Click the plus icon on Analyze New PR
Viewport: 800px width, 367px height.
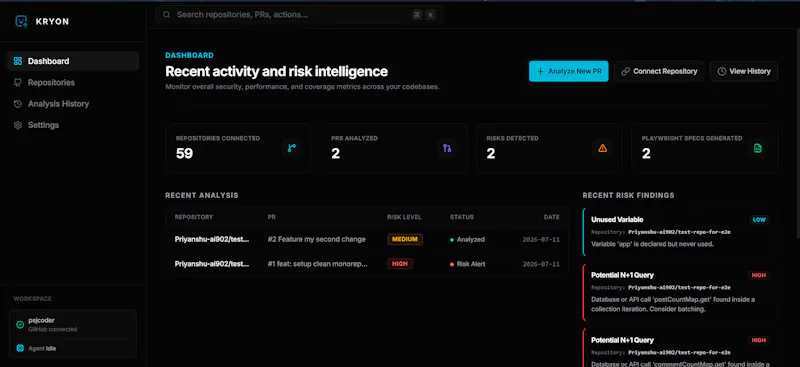tap(541, 71)
